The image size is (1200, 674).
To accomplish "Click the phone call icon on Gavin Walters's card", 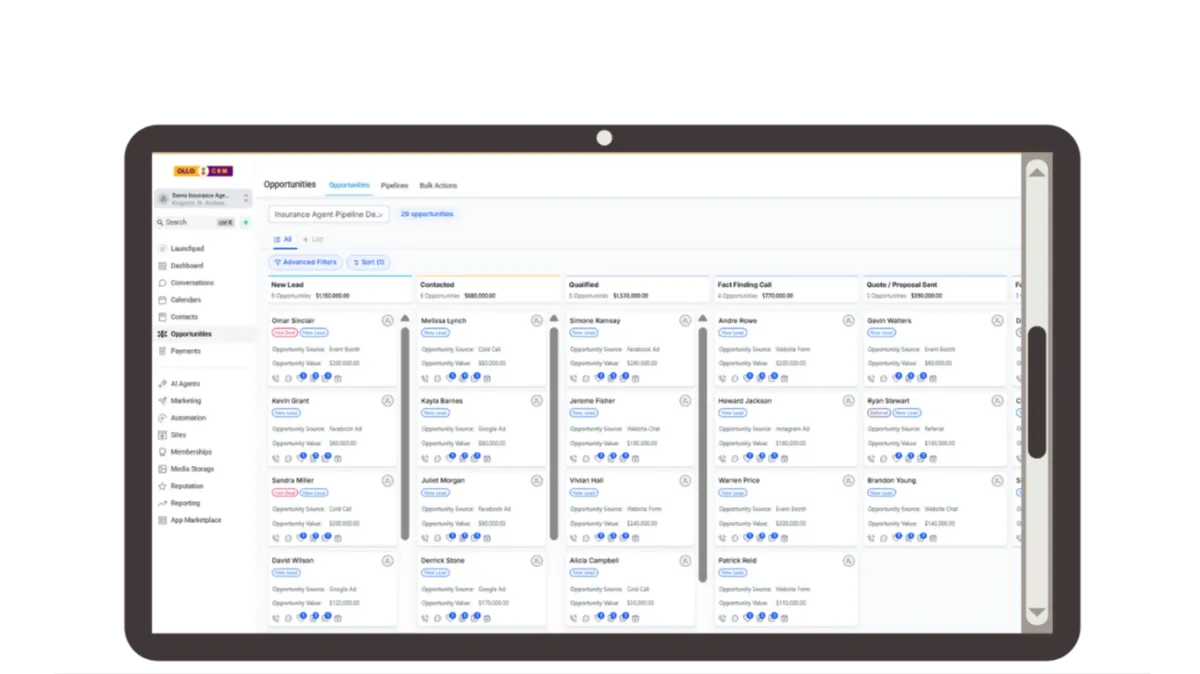I will pos(872,379).
